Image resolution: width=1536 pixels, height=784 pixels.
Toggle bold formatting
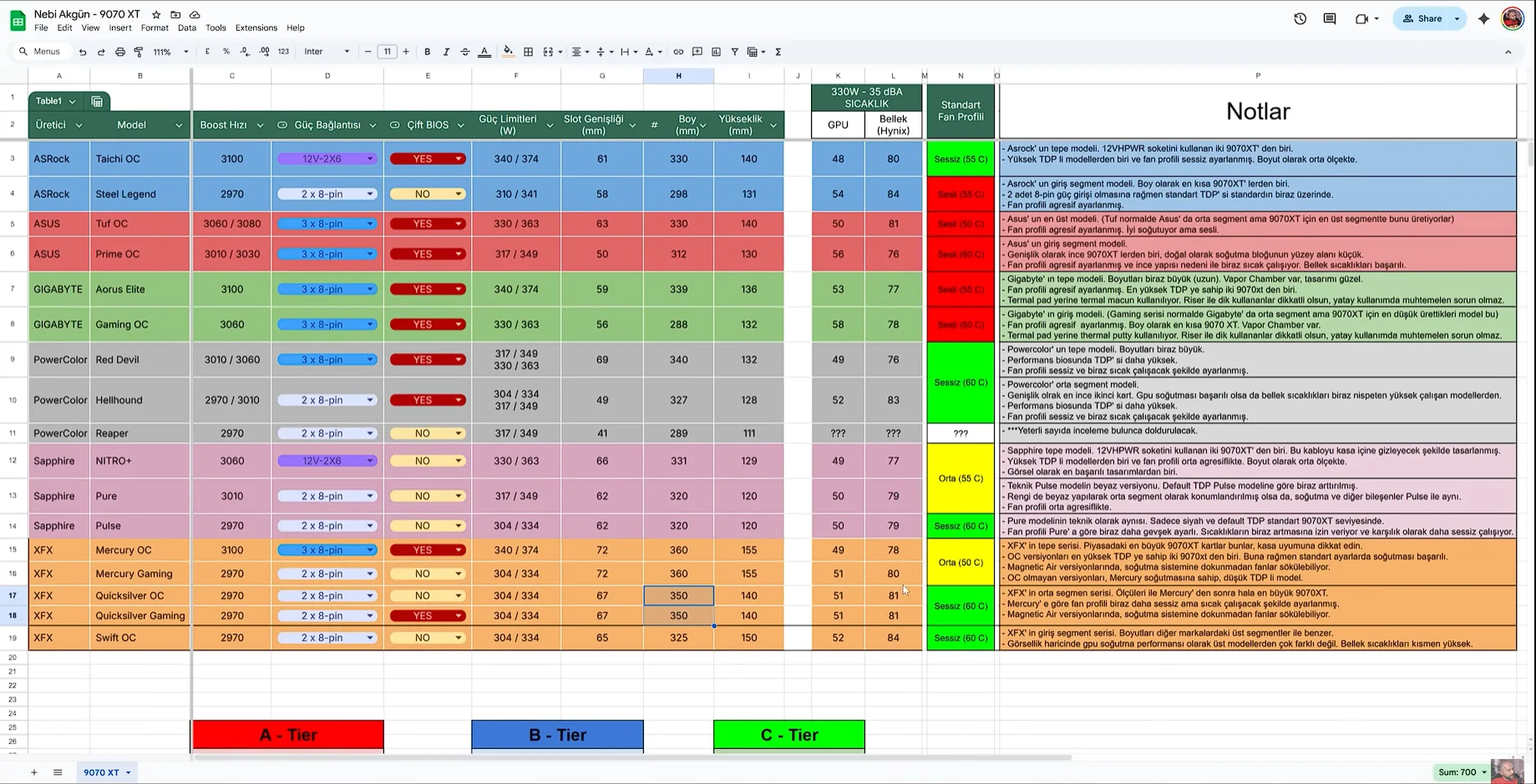point(428,52)
